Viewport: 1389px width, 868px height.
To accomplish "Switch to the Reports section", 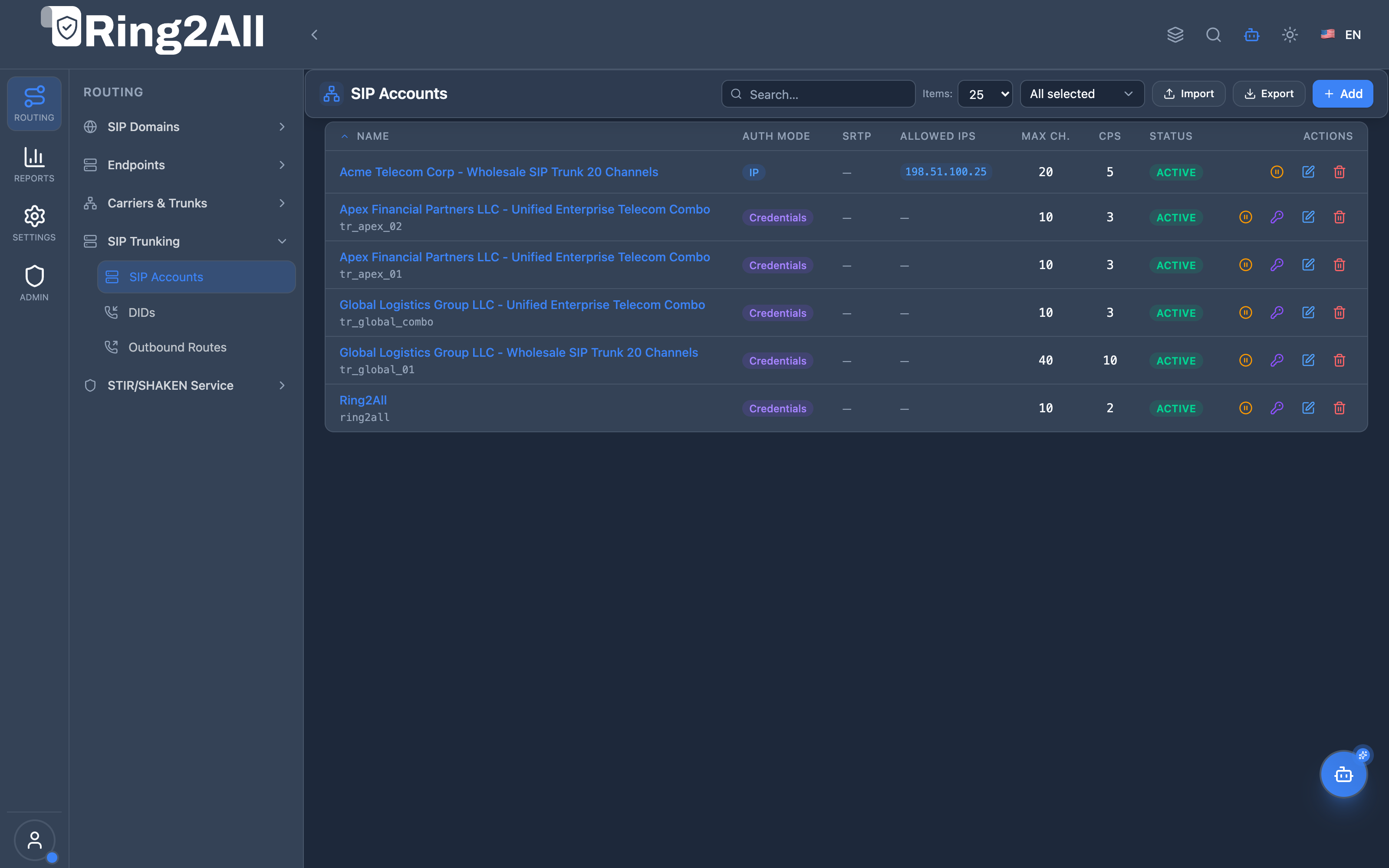I will coord(34,164).
